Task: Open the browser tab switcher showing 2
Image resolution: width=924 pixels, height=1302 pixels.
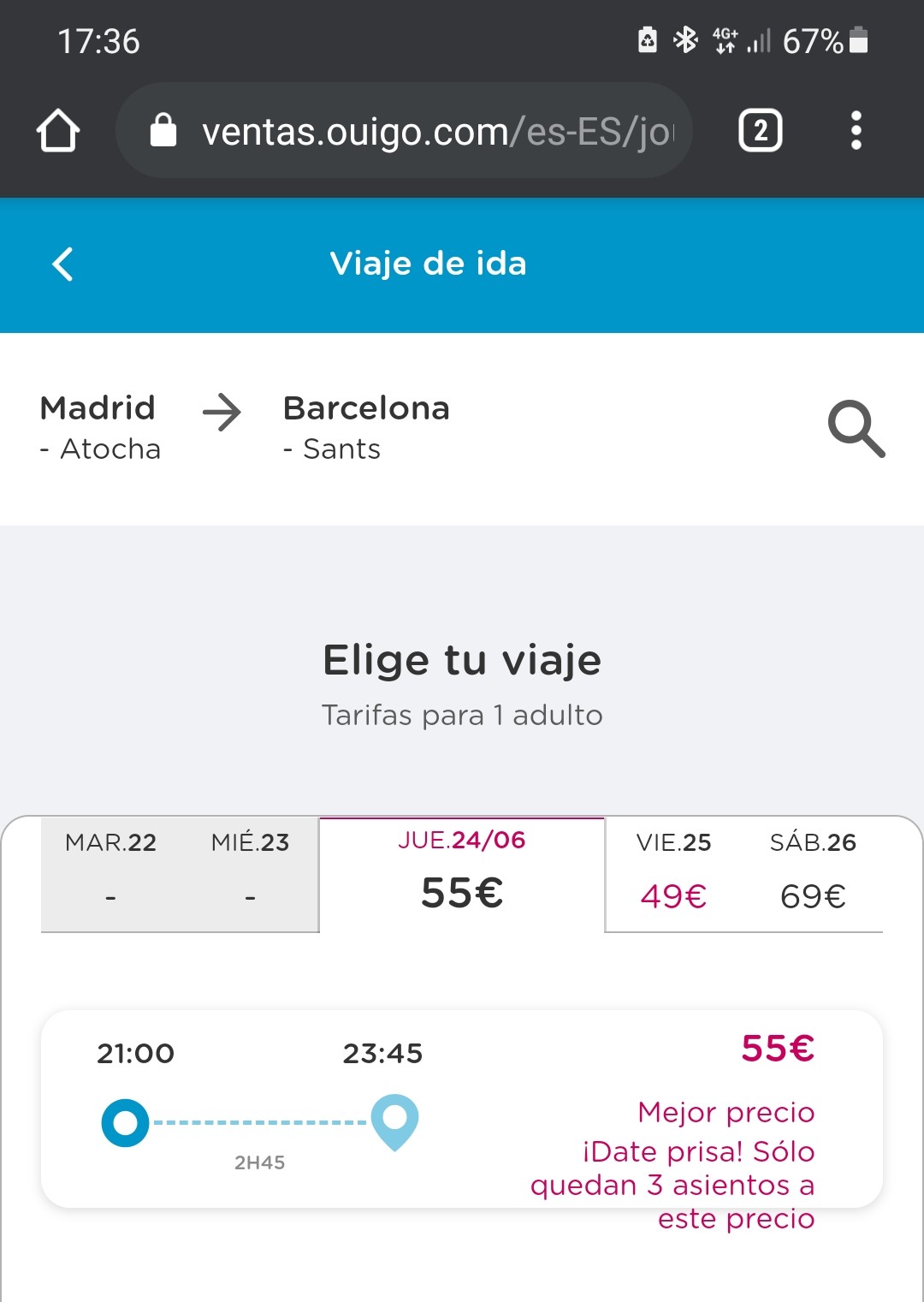Action: [x=760, y=131]
